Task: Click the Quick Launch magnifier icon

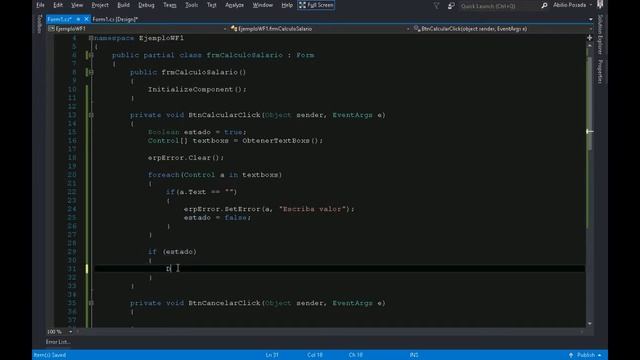Action: (544, 6)
